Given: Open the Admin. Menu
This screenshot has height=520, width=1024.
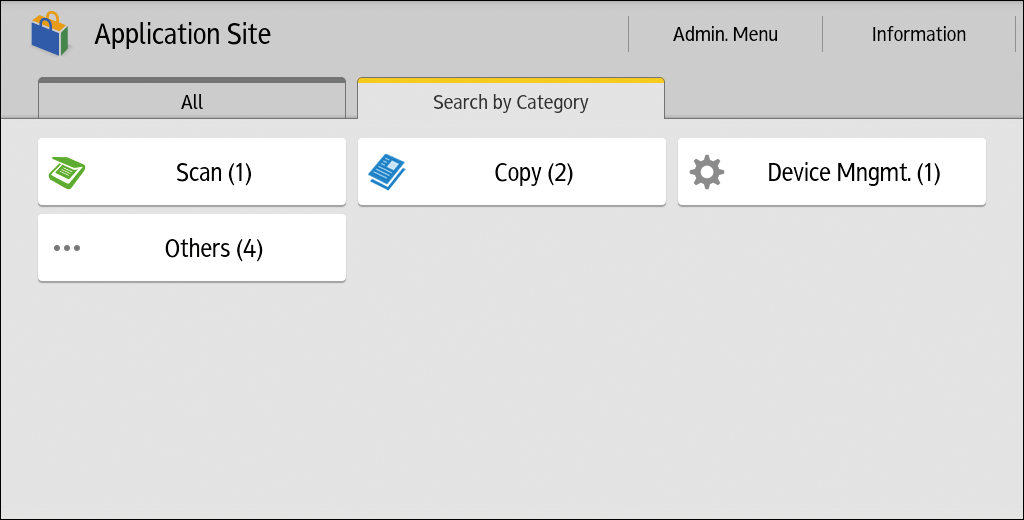Looking at the screenshot, I should click(x=725, y=34).
